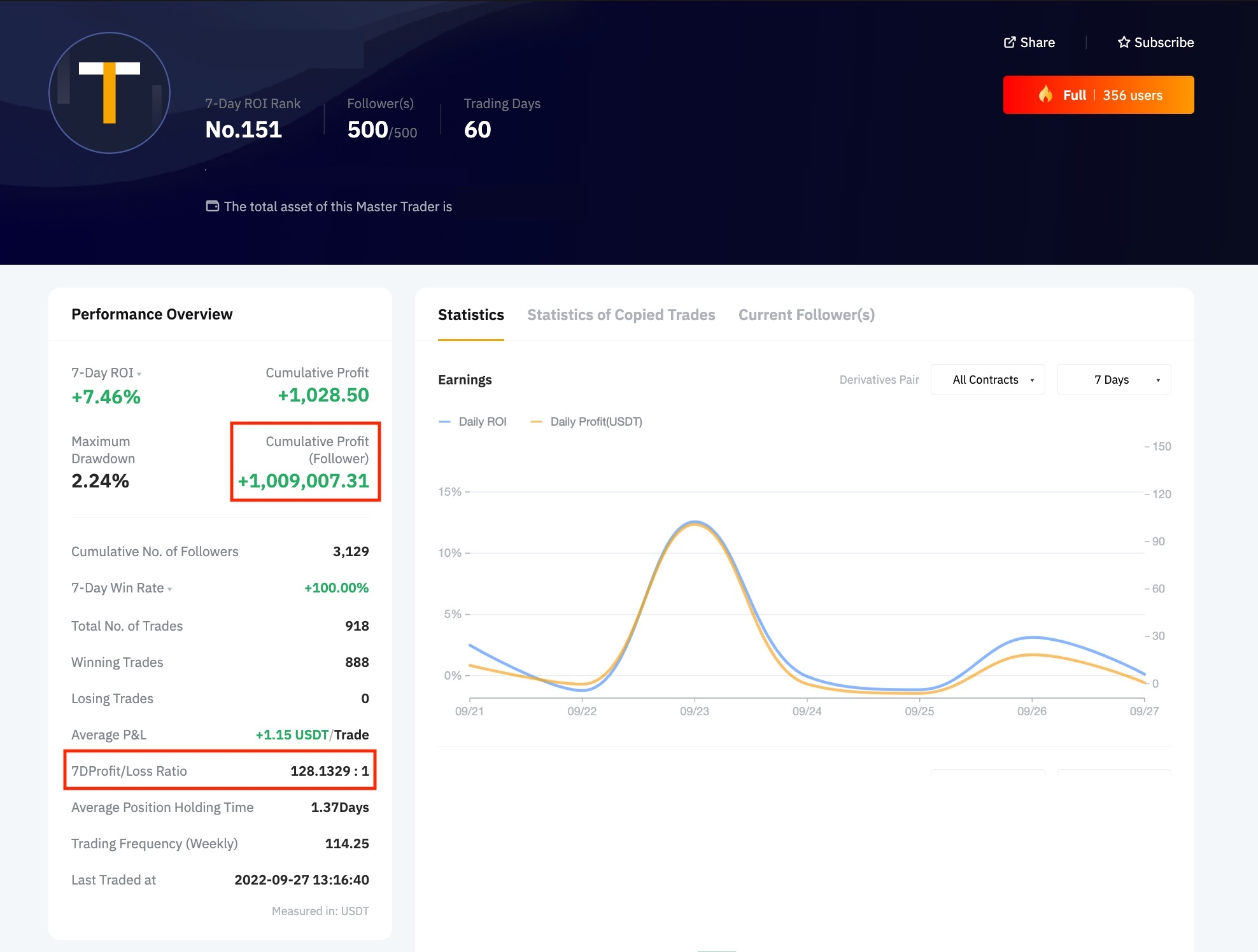The image size is (1258, 952).
Task: Click the 500/500 followers count
Action: 382,130
